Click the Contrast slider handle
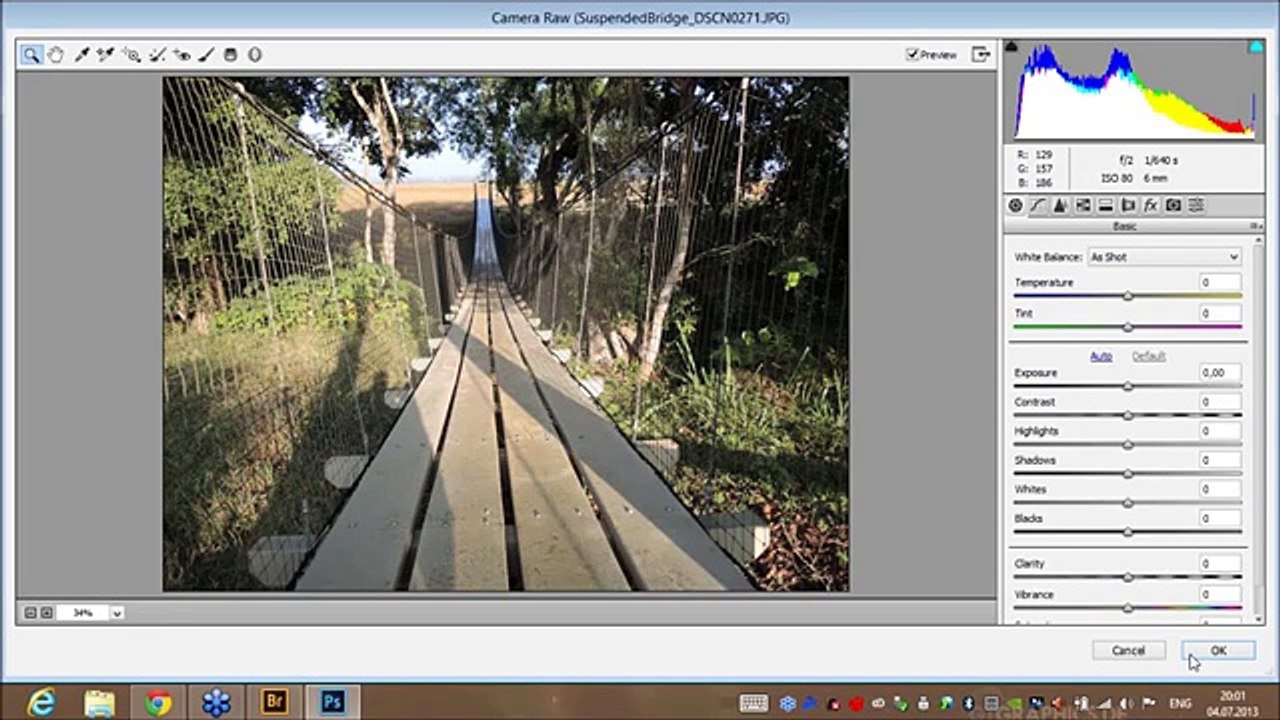 click(1128, 415)
